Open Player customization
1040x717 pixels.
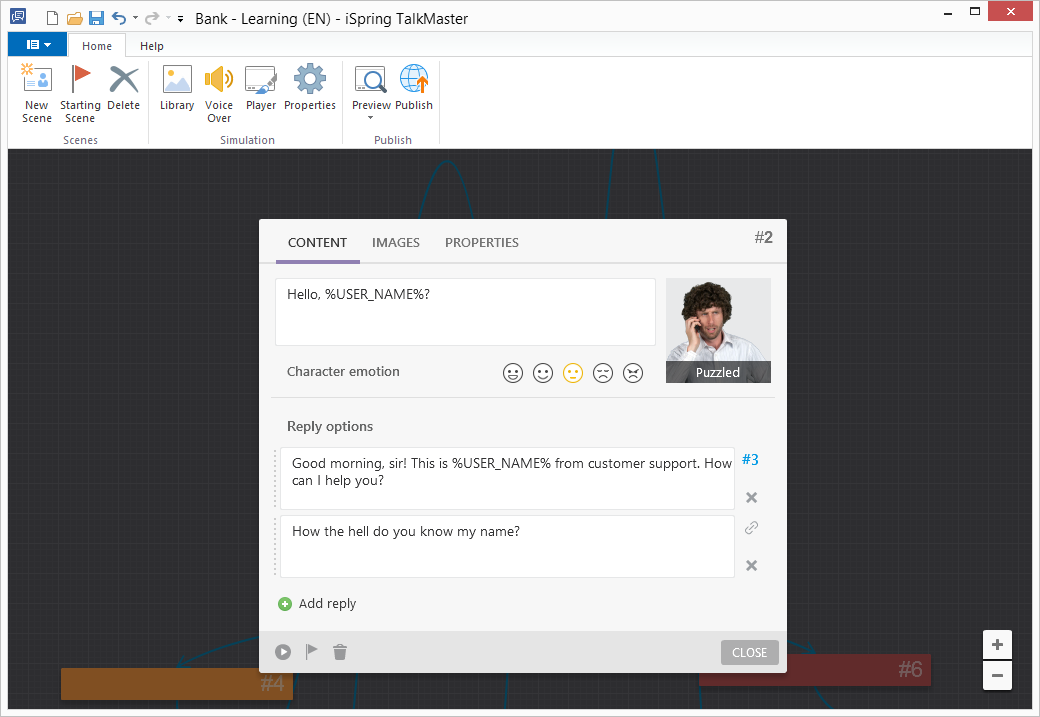261,88
